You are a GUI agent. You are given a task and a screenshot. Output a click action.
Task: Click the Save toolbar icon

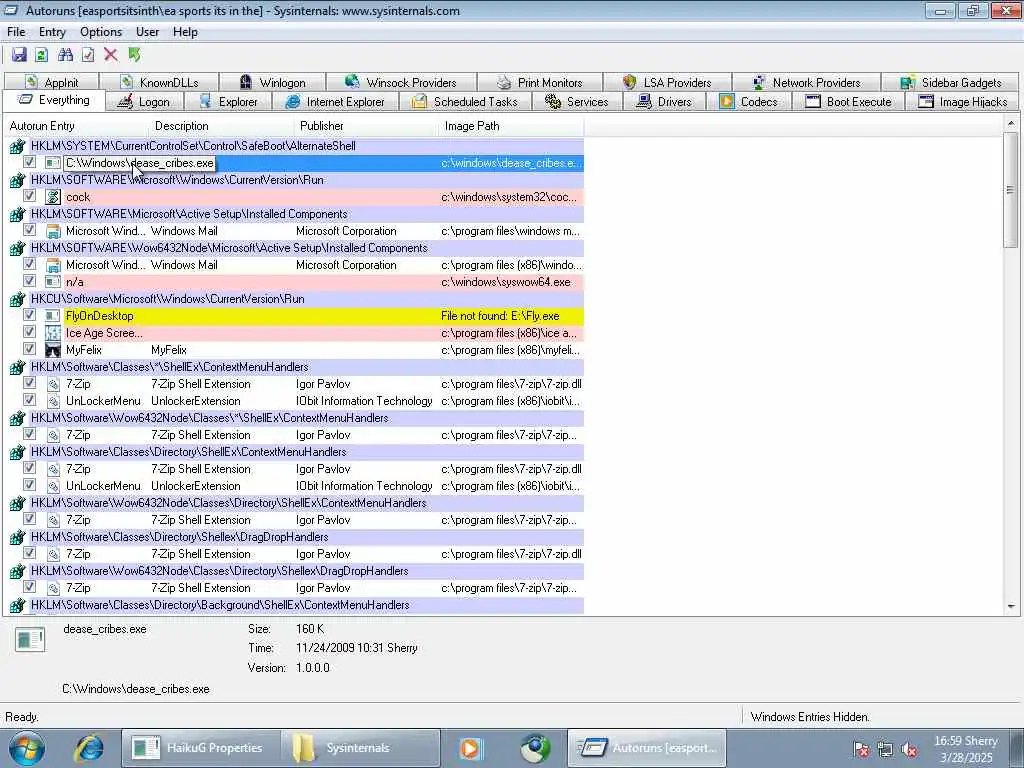[x=19, y=55]
